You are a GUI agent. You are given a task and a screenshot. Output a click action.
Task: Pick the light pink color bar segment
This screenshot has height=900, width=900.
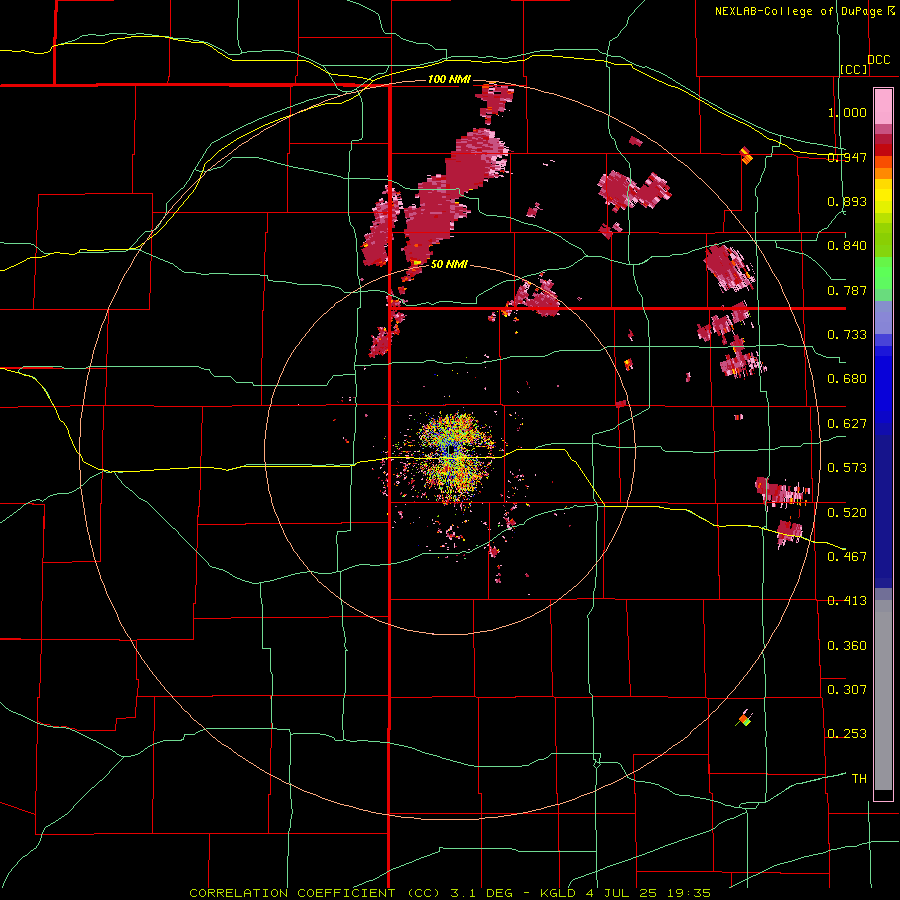883,106
